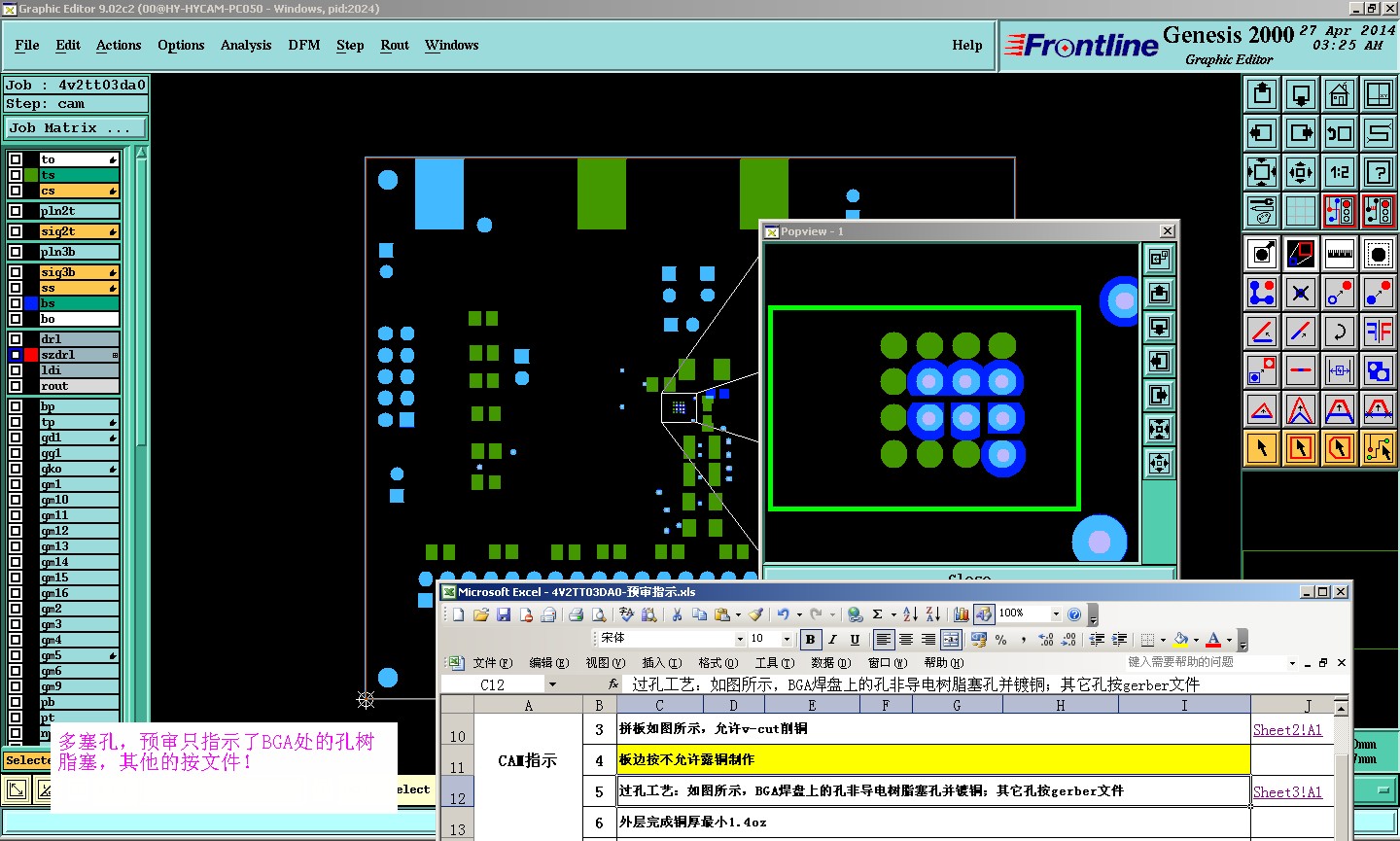This screenshot has width=1400, height=841.
Task: Expand the Excel Undo dropdown arrow
Action: coord(799,614)
